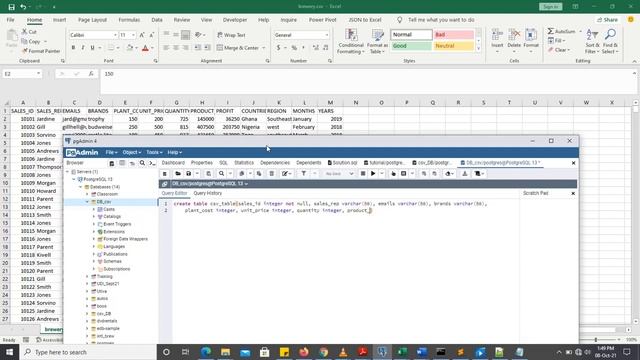Click Tell me what you want to do
Image resolution: width=640 pixels, height=360 pixels.
point(441,20)
